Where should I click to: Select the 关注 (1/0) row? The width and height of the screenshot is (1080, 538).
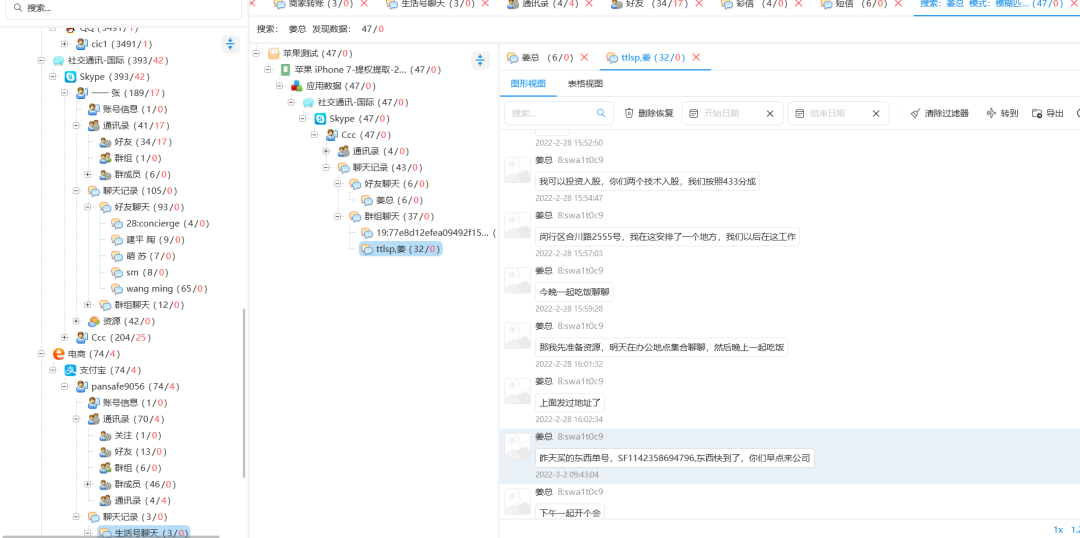(x=129, y=435)
